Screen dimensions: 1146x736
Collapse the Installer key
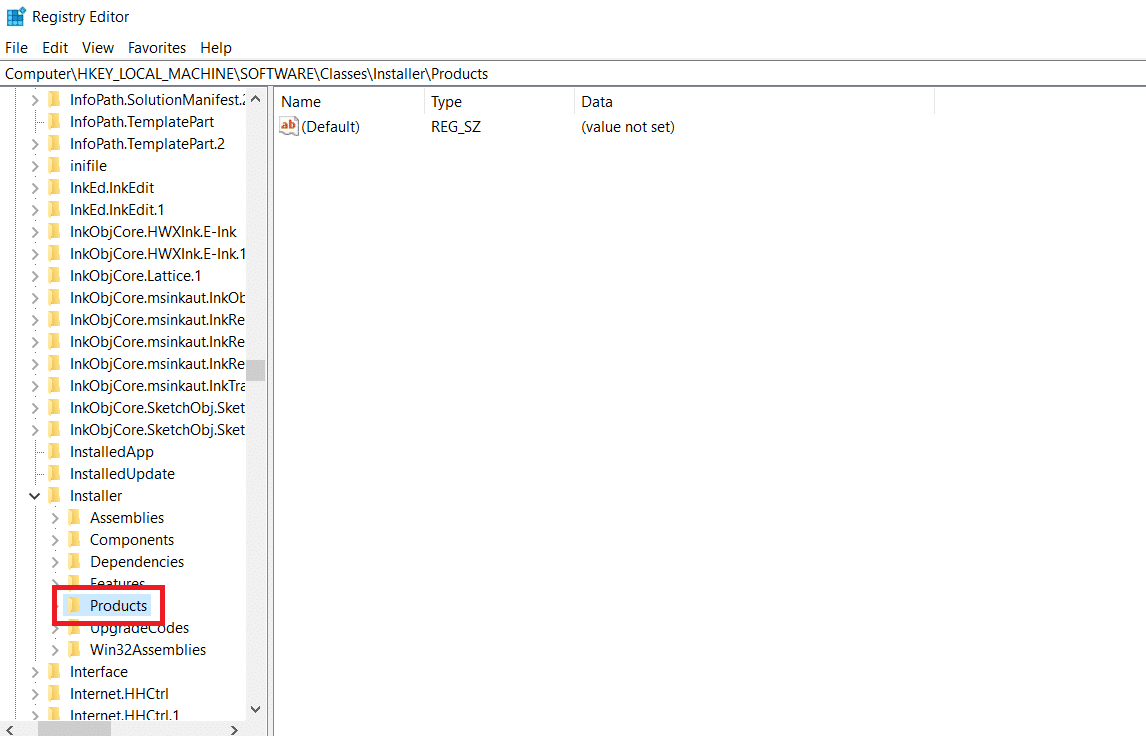[34, 496]
